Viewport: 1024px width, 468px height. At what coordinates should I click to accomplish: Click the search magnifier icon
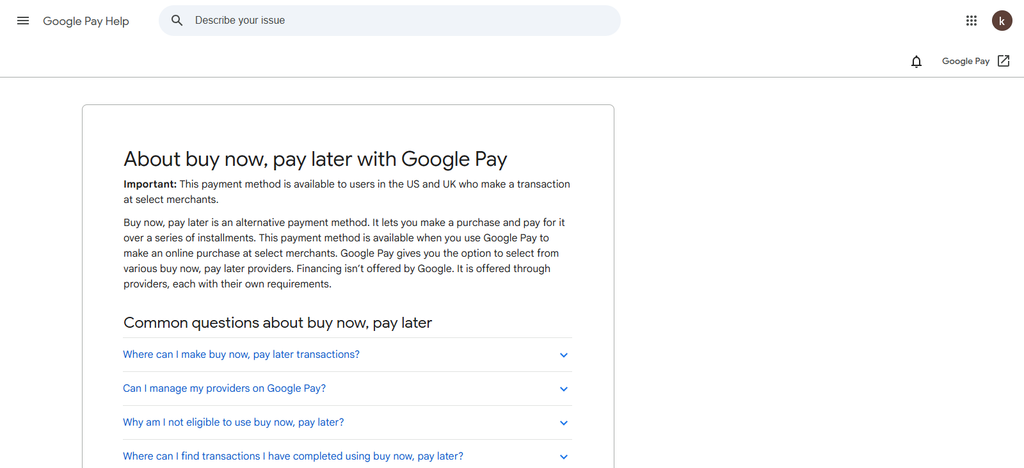click(177, 20)
